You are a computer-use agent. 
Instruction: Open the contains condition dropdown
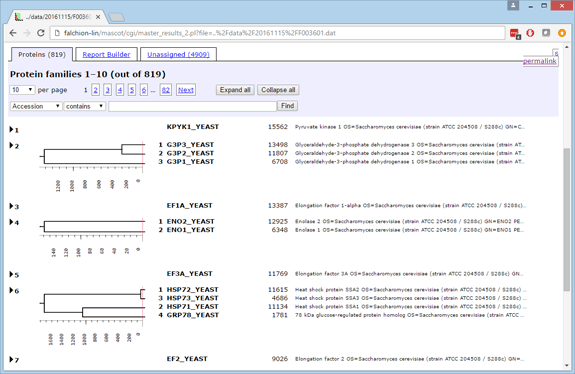pos(85,106)
